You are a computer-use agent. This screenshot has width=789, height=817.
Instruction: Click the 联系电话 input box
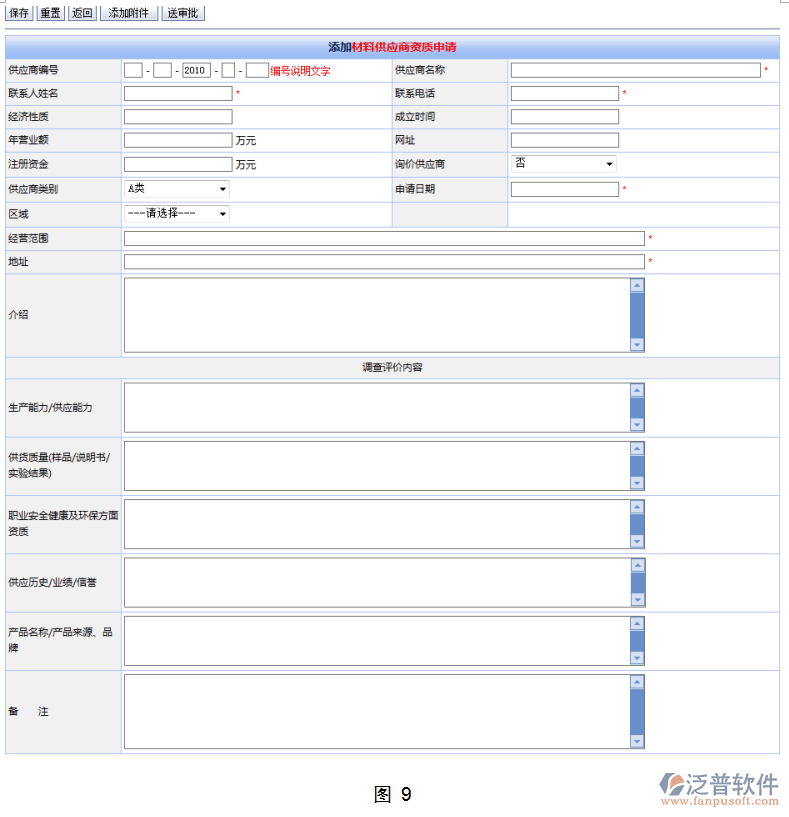click(x=565, y=94)
